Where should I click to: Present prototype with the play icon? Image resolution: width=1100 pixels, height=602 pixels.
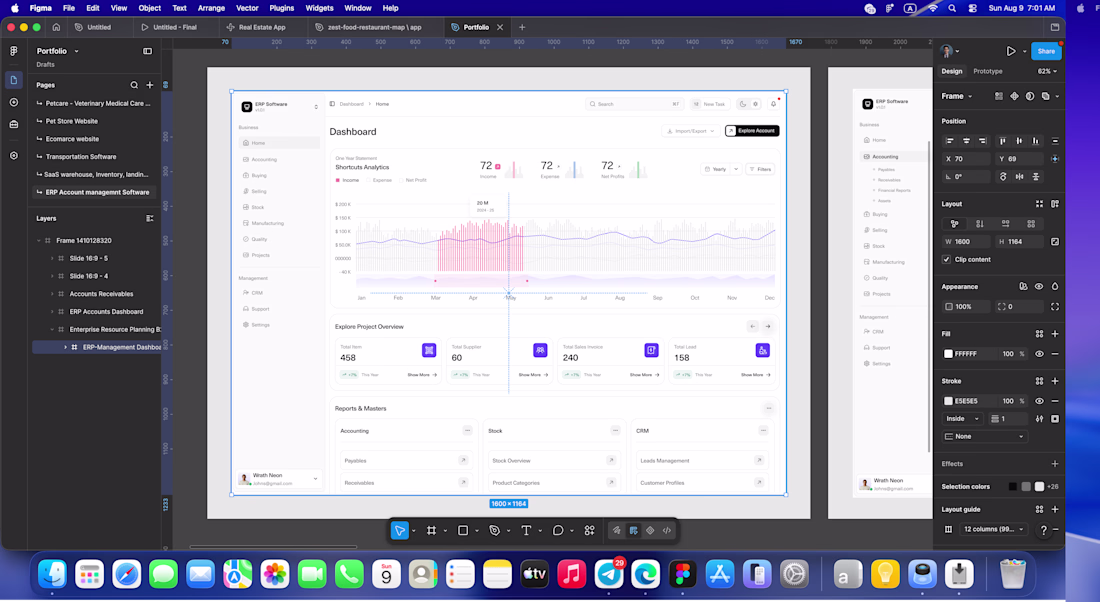pos(1011,51)
